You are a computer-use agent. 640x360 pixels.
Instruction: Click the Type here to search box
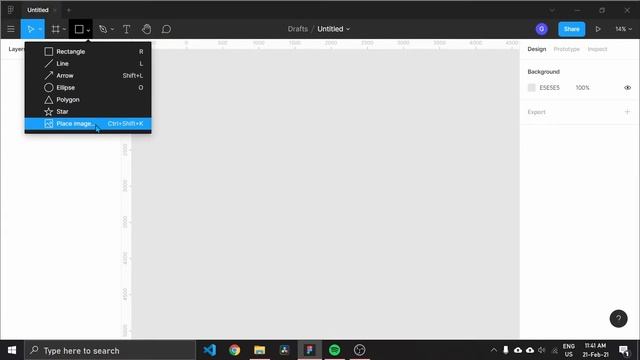(111, 350)
